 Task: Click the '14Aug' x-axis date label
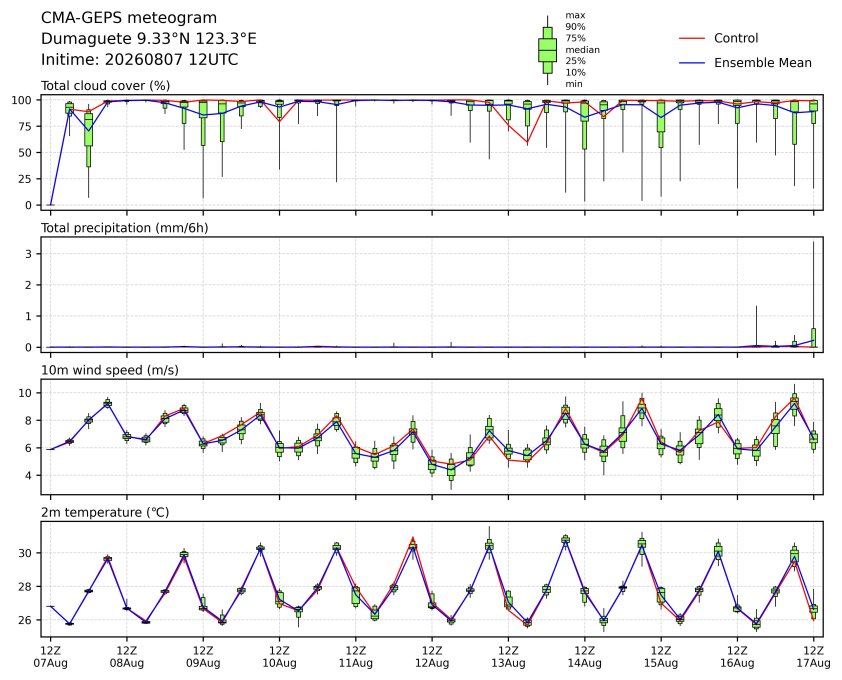click(x=584, y=663)
